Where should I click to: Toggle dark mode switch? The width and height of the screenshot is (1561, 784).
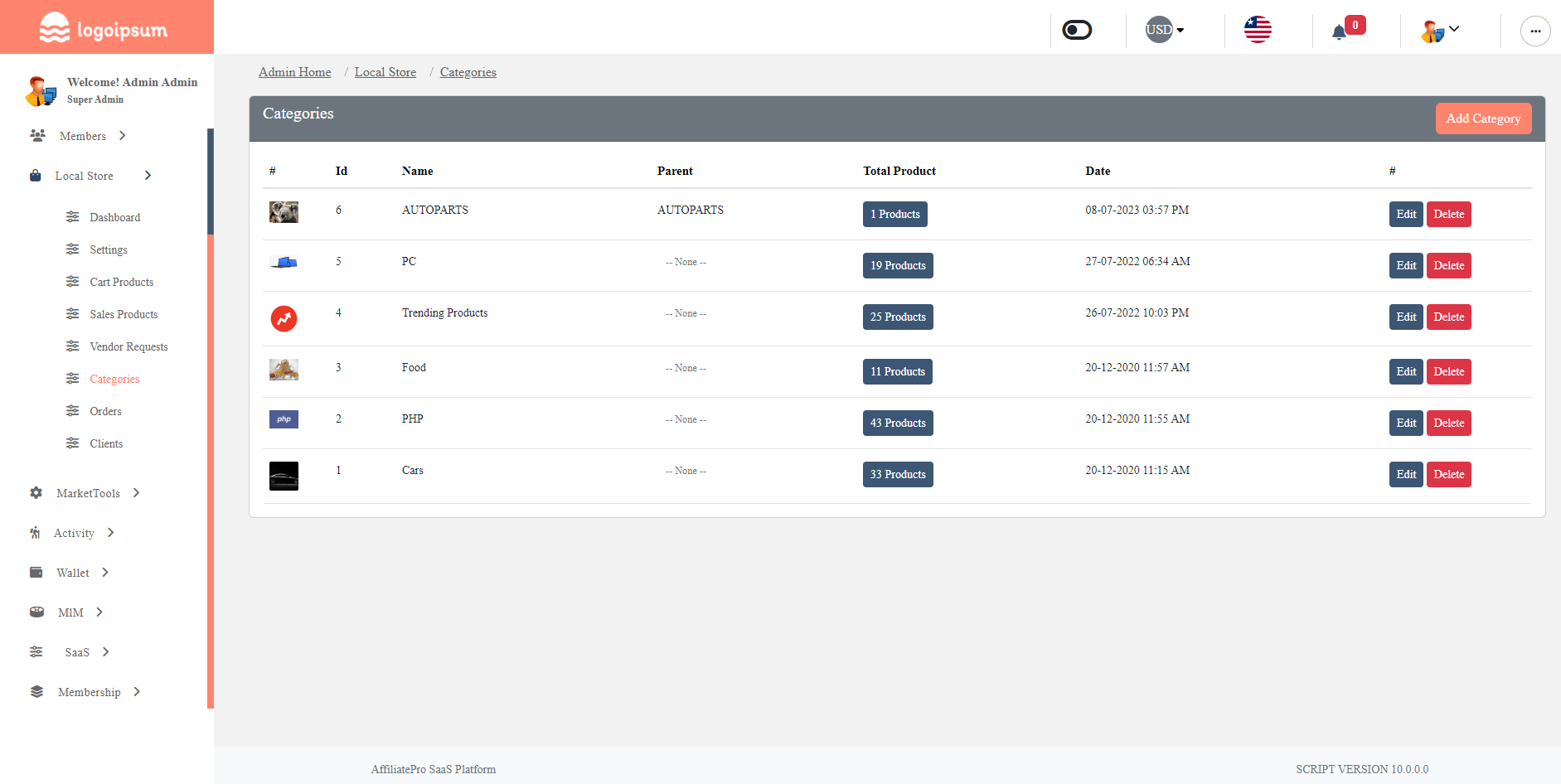click(x=1076, y=29)
